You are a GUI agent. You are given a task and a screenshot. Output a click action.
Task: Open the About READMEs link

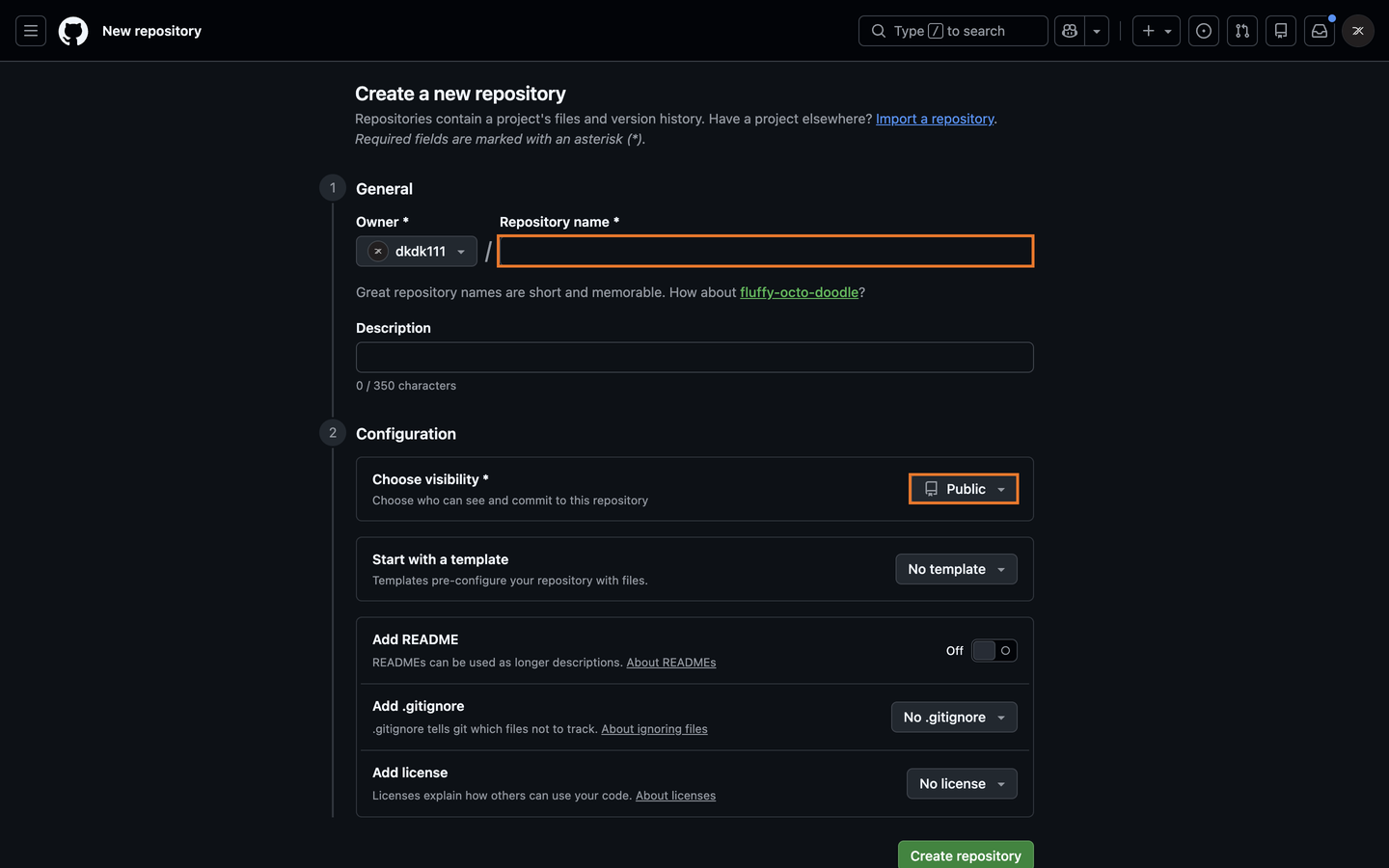coord(671,663)
